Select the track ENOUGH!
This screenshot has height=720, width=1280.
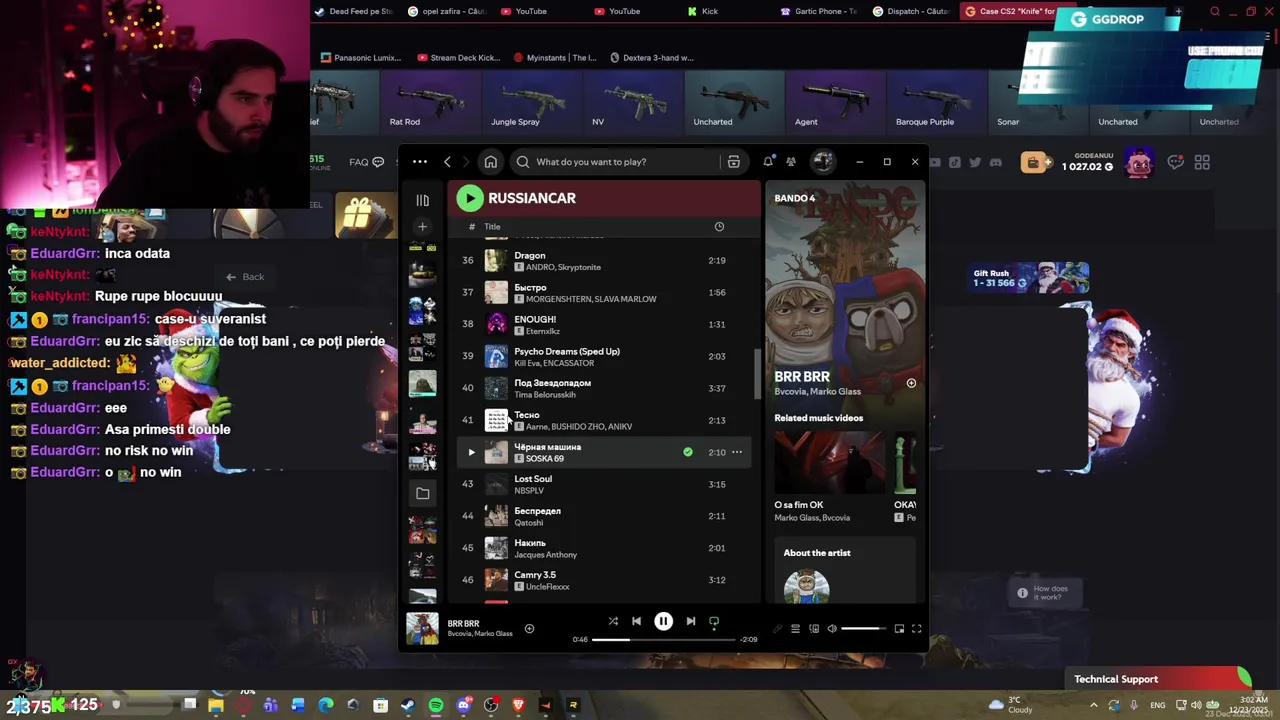604,325
